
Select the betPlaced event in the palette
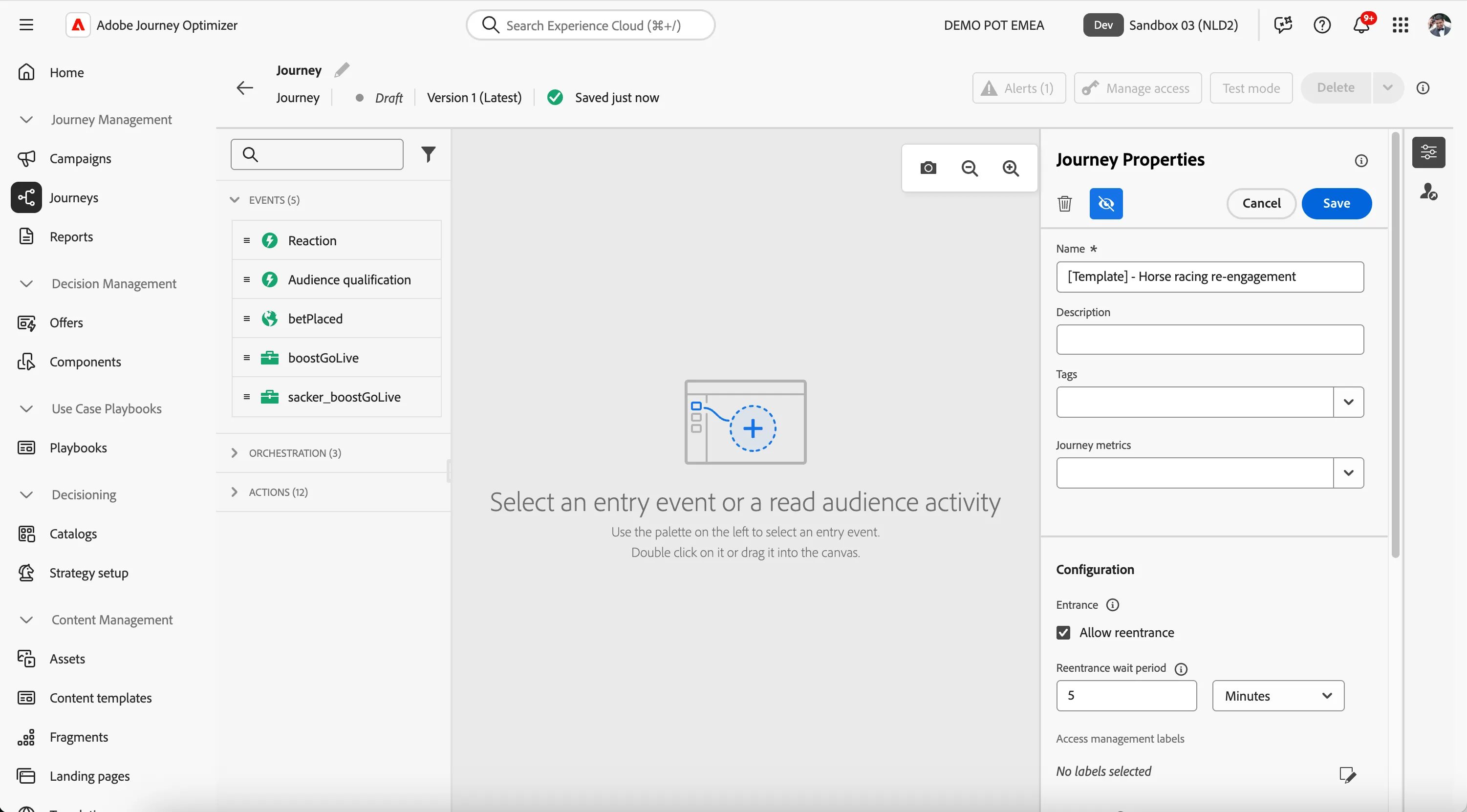tap(337, 319)
